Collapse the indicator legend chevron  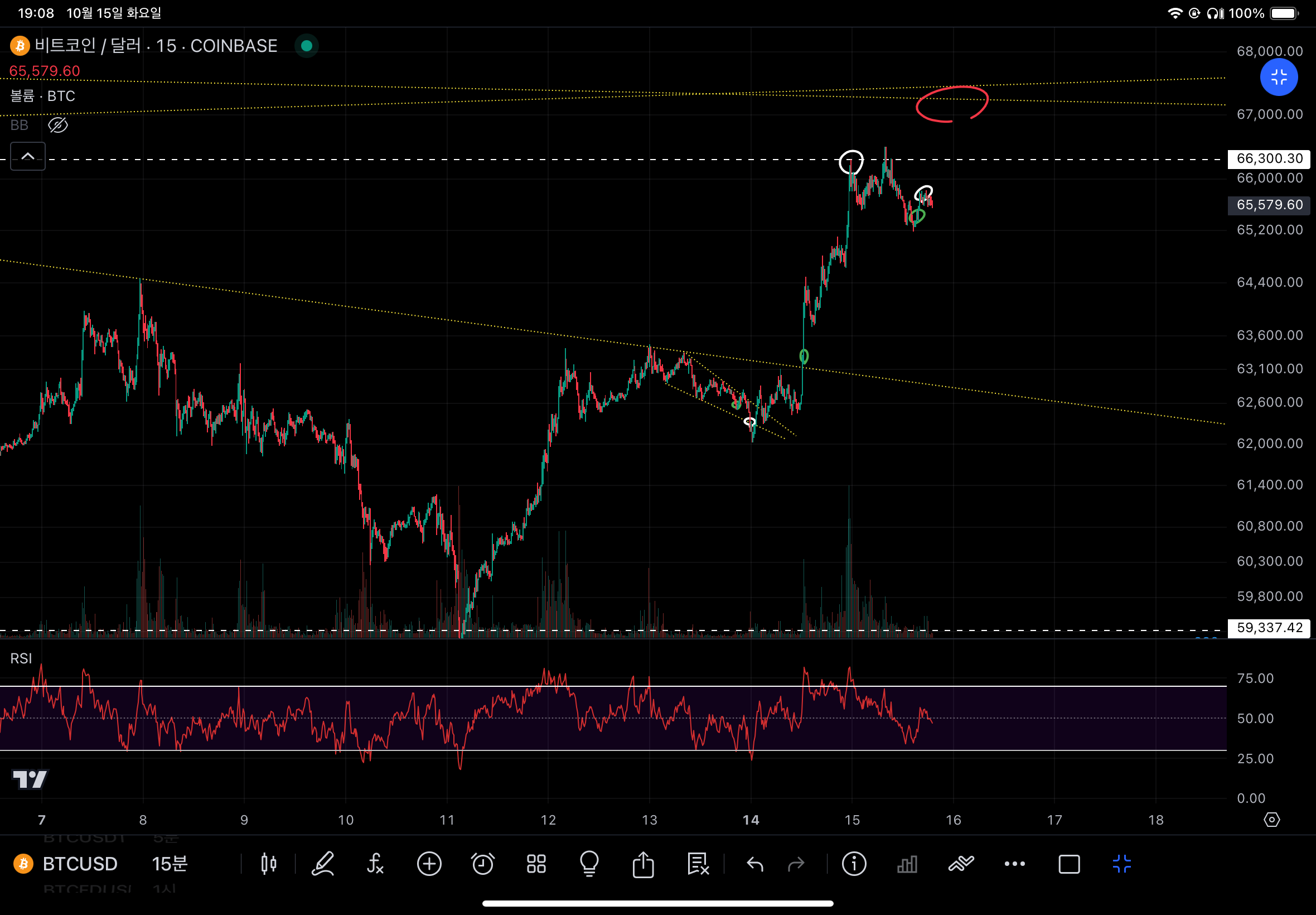coord(27,156)
